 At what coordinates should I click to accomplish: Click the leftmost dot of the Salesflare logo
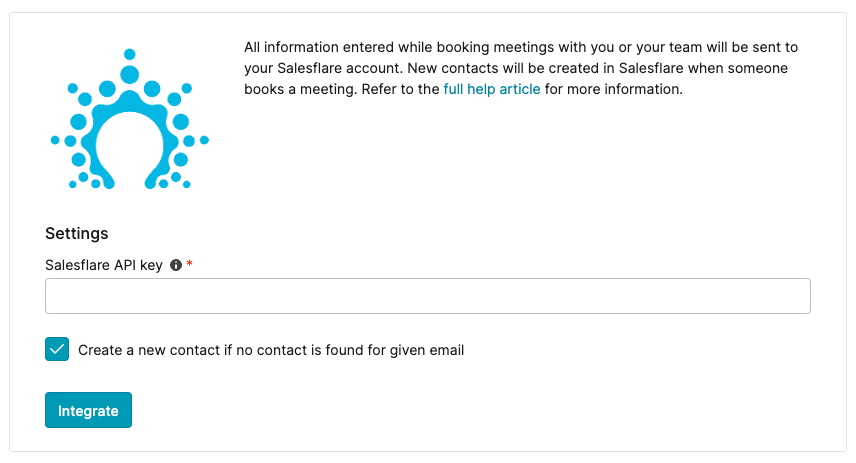point(55,140)
